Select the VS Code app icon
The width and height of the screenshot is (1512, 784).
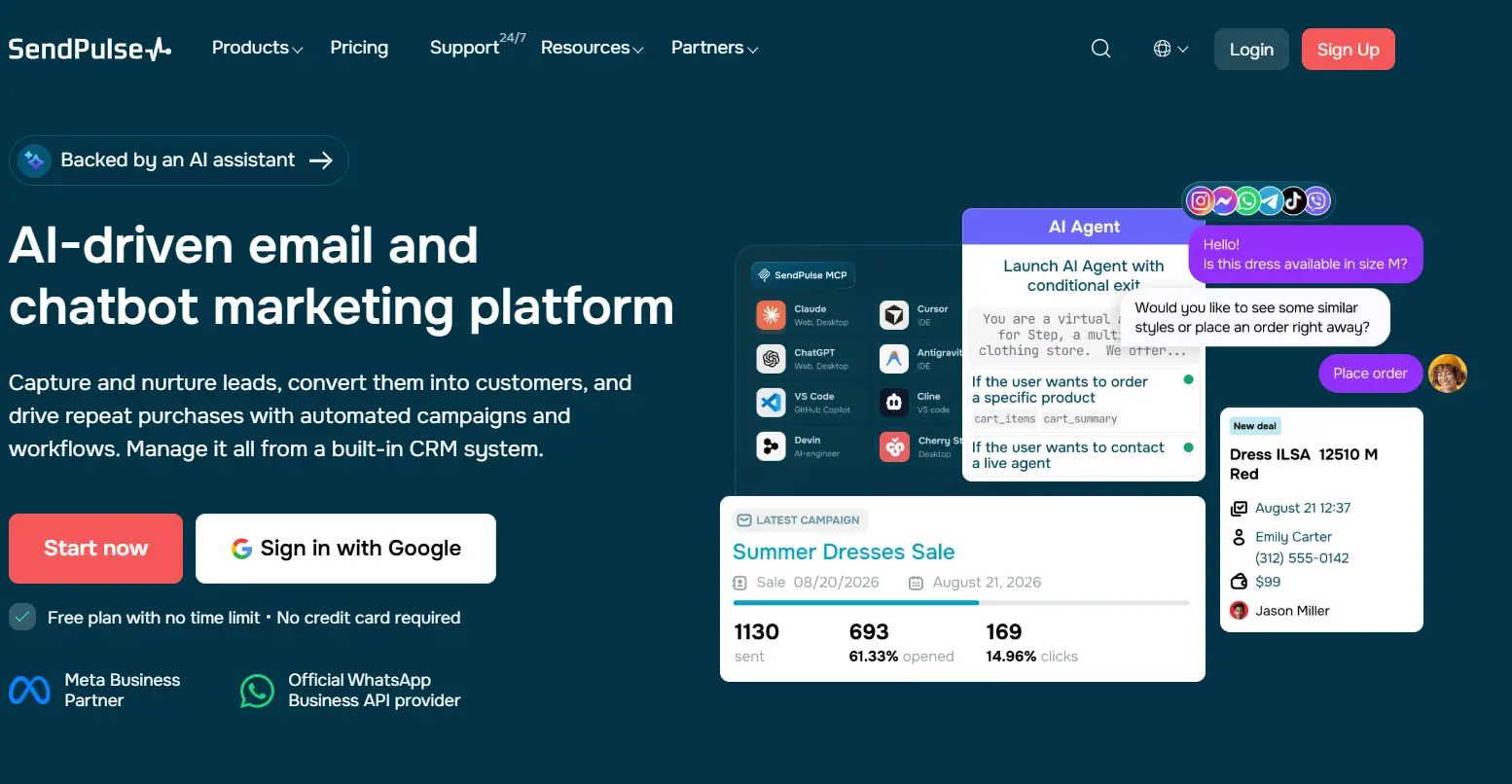pyautogui.click(x=772, y=402)
